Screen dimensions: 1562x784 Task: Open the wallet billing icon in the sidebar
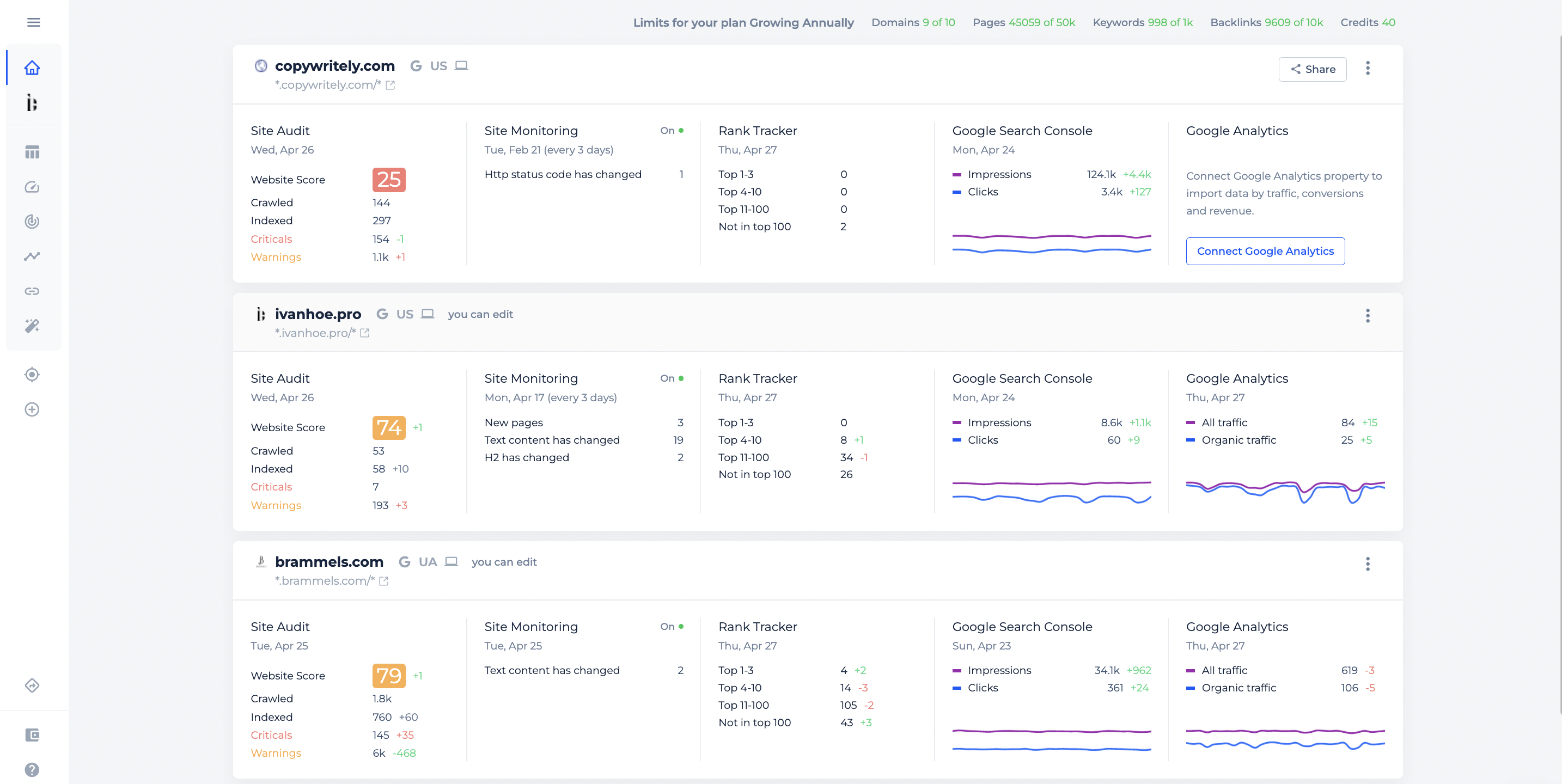[x=32, y=735]
